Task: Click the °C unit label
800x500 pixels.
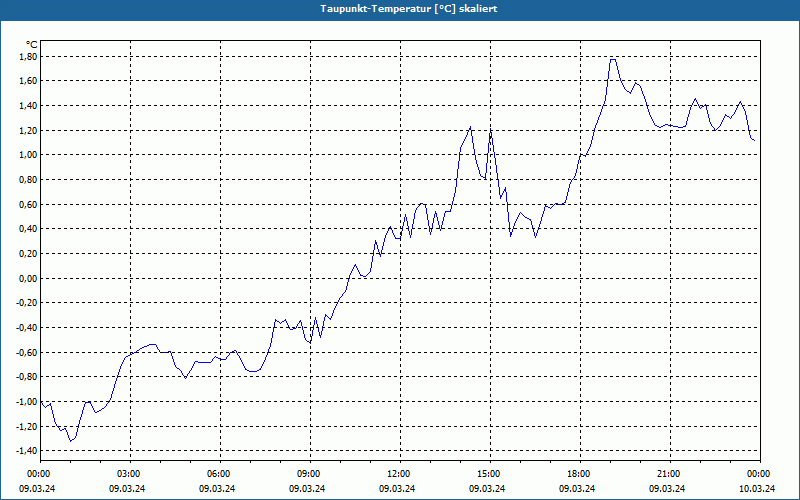Action: pos(31,45)
